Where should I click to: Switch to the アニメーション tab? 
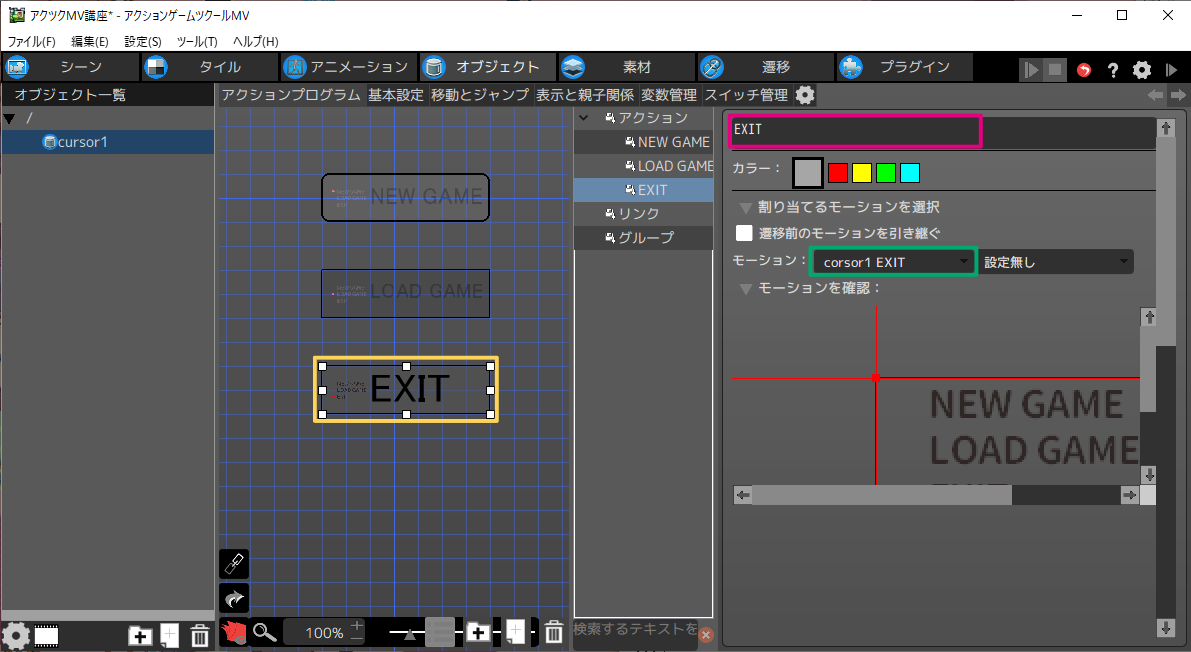tap(347, 67)
